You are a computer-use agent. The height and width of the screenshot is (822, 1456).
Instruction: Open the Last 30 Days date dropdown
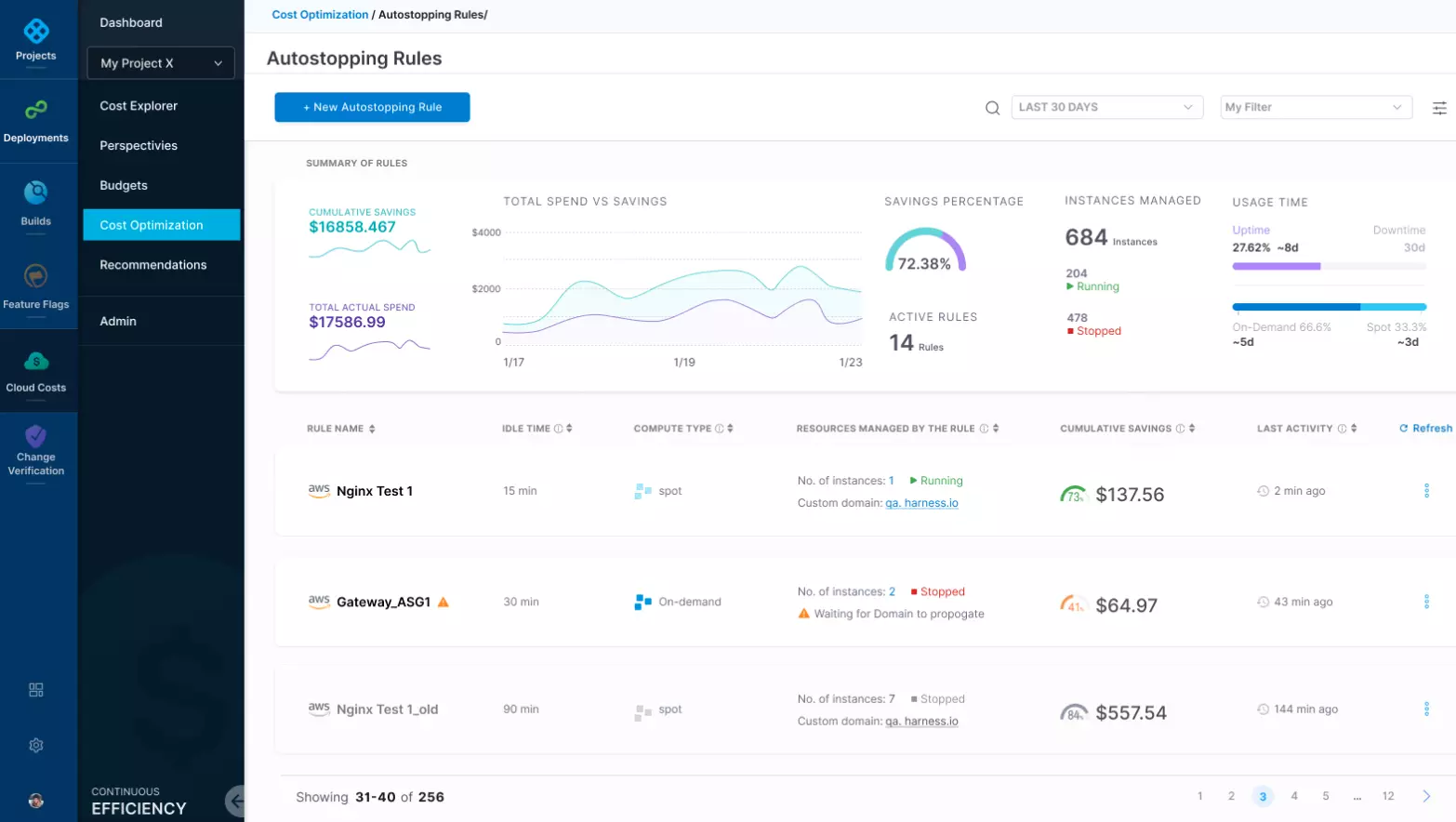pos(1106,107)
